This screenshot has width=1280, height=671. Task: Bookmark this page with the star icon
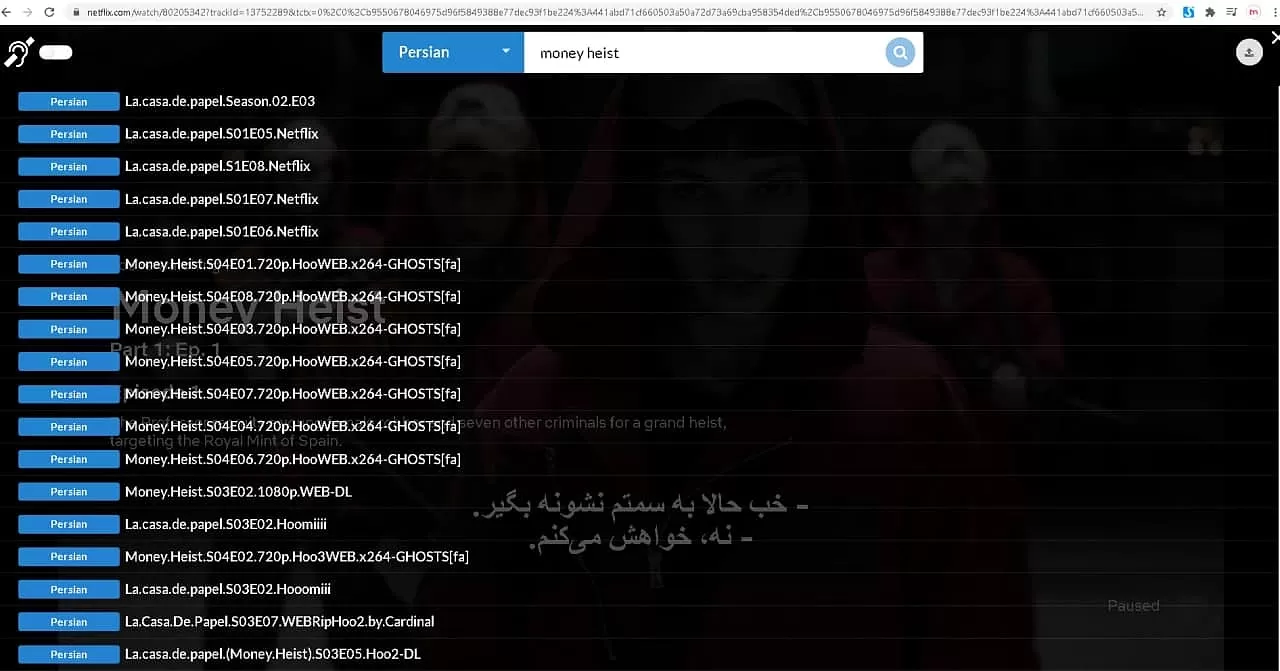(1161, 12)
